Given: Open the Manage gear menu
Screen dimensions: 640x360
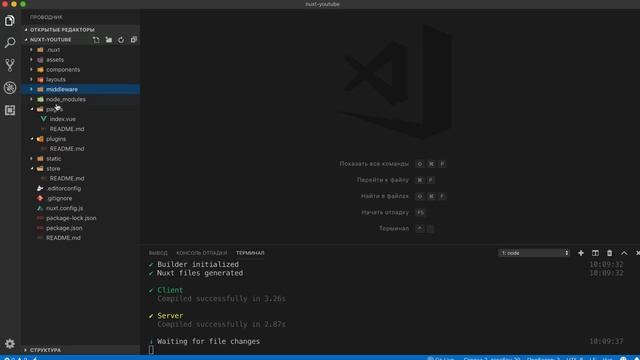Looking at the screenshot, I should (10, 344).
